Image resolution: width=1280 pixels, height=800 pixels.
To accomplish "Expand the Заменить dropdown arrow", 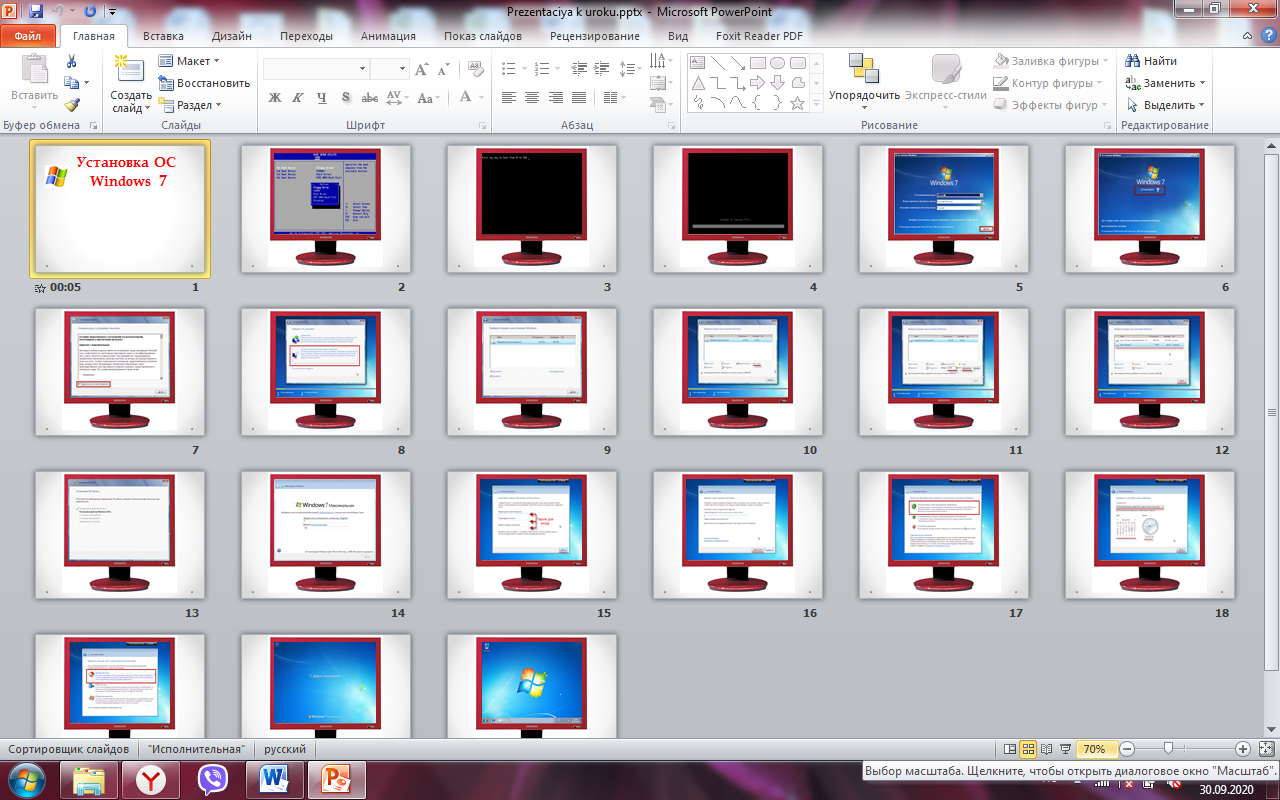I will coord(1202,83).
